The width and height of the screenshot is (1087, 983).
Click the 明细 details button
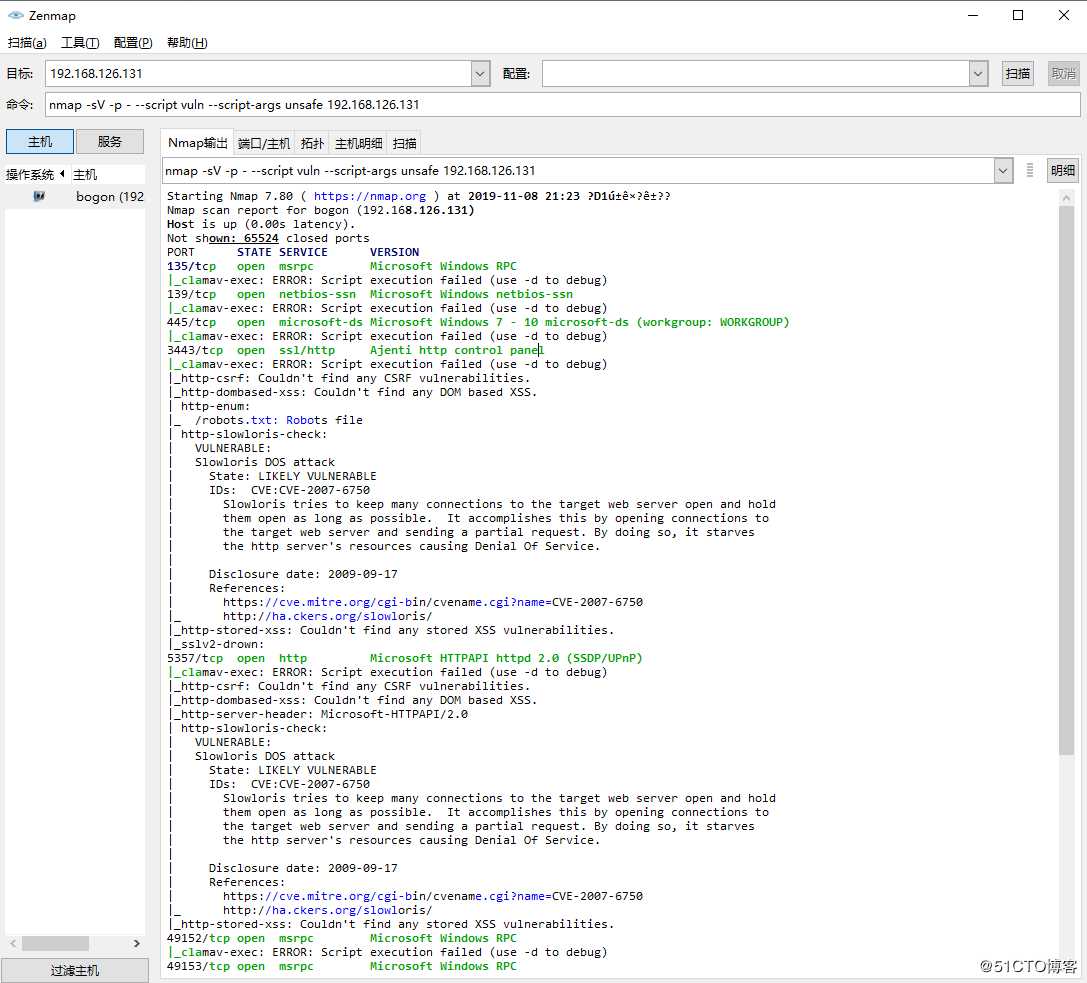point(1062,171)
